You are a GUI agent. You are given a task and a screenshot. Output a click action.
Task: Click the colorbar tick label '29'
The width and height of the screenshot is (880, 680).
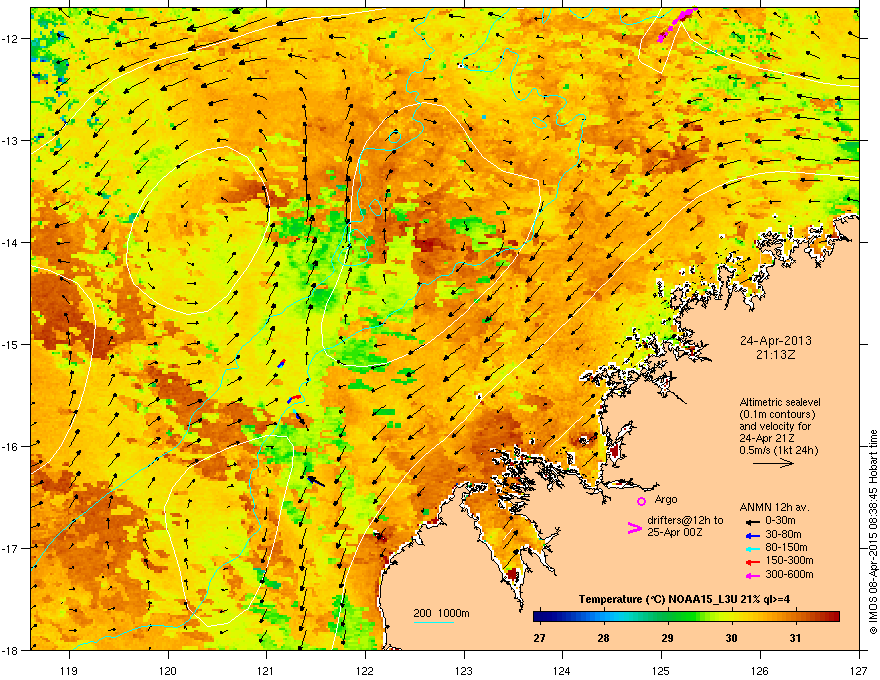click(x=667, y=638)
